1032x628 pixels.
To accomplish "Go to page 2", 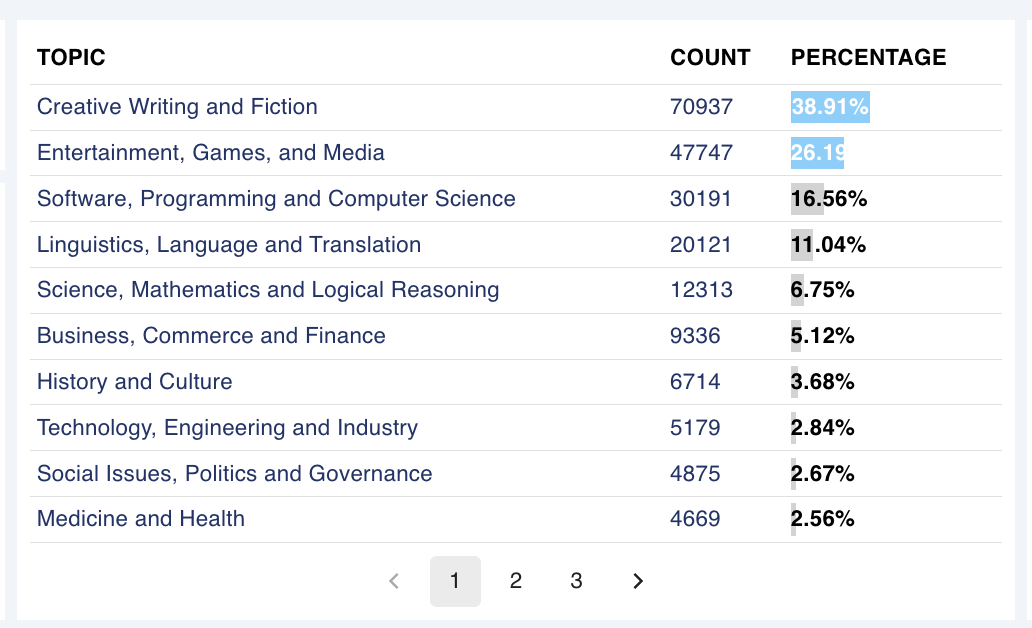I will point(516,581).
